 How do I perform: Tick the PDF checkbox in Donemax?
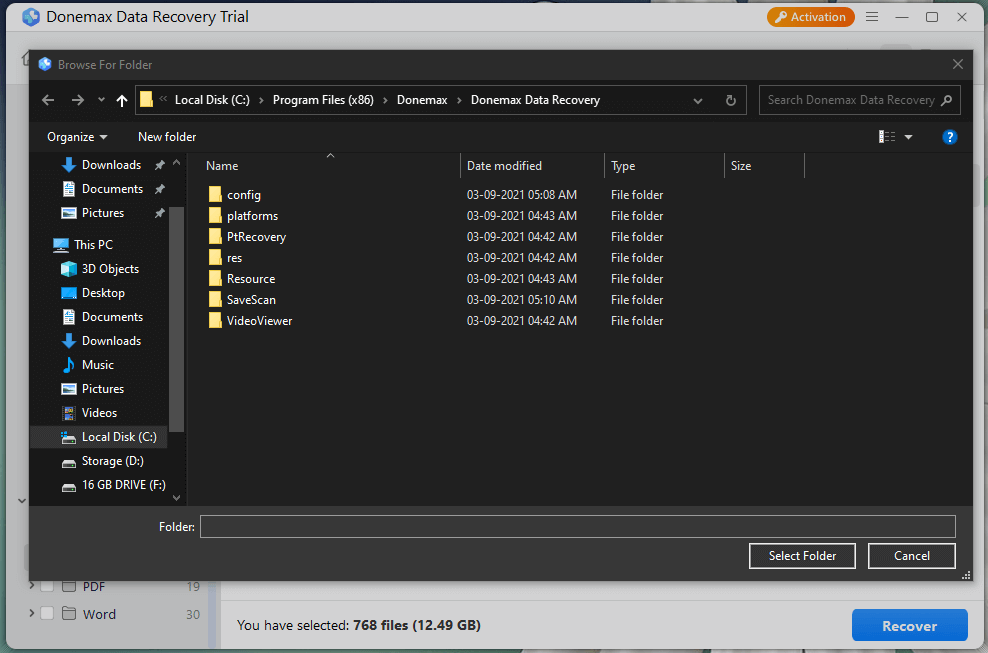pos(47,586)
